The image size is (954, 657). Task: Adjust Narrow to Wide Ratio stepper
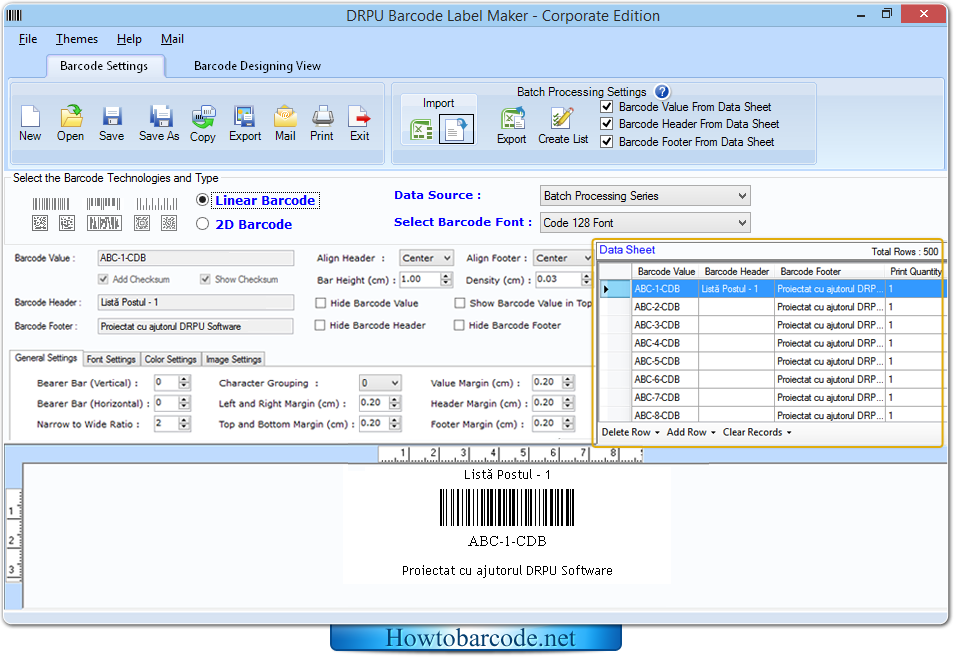[184, 423]
